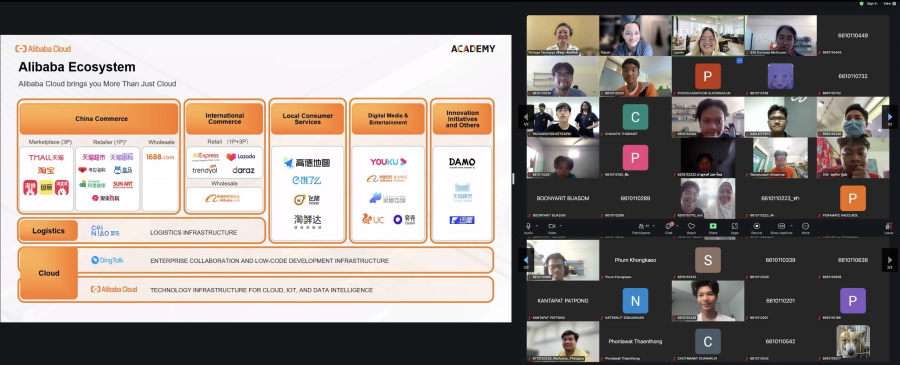Mute the microphone using the Audio icon

coord(529,226)
